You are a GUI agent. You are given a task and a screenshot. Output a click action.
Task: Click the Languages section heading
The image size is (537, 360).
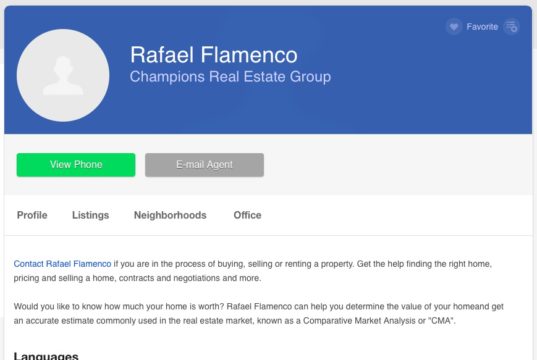click(x=46, y=356)
